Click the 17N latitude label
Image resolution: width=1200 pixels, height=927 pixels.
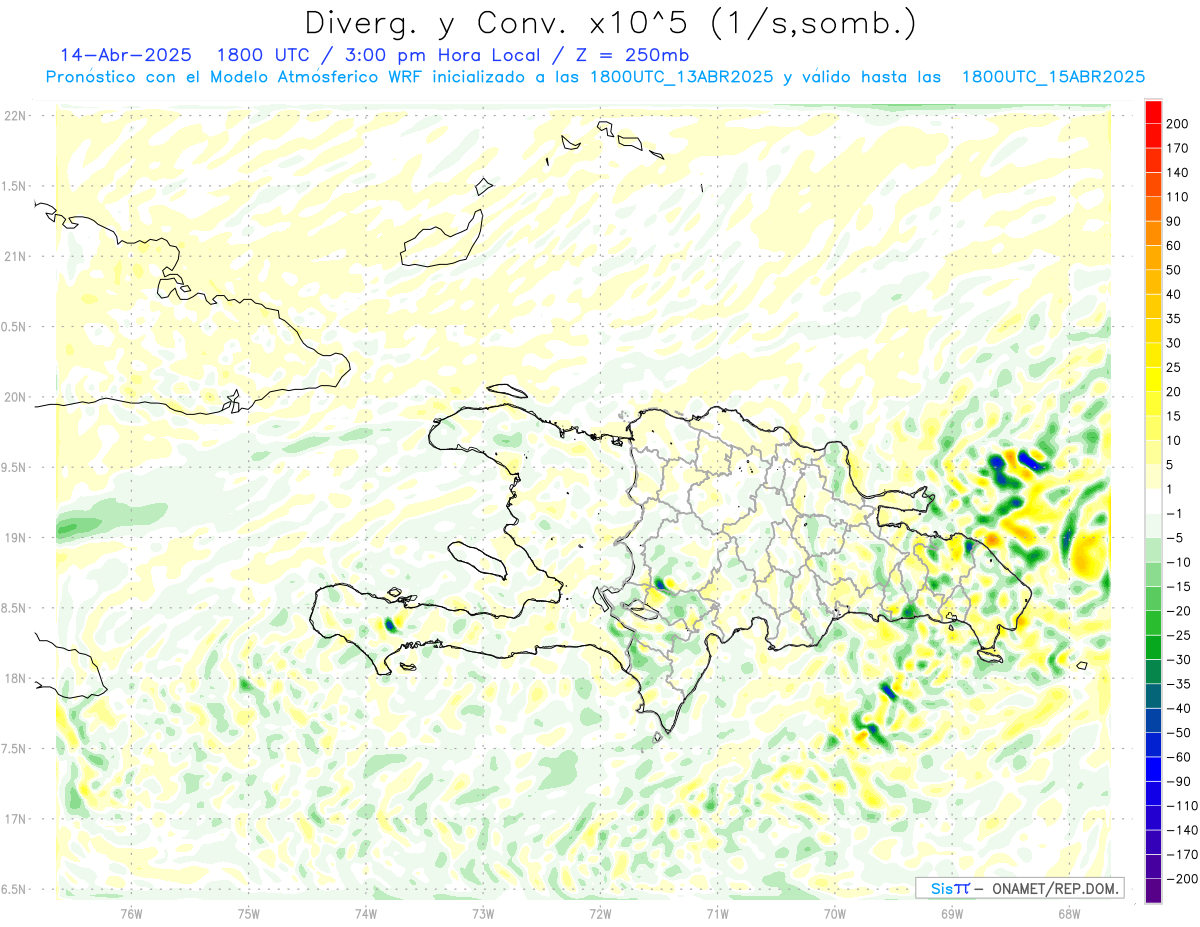15,818
